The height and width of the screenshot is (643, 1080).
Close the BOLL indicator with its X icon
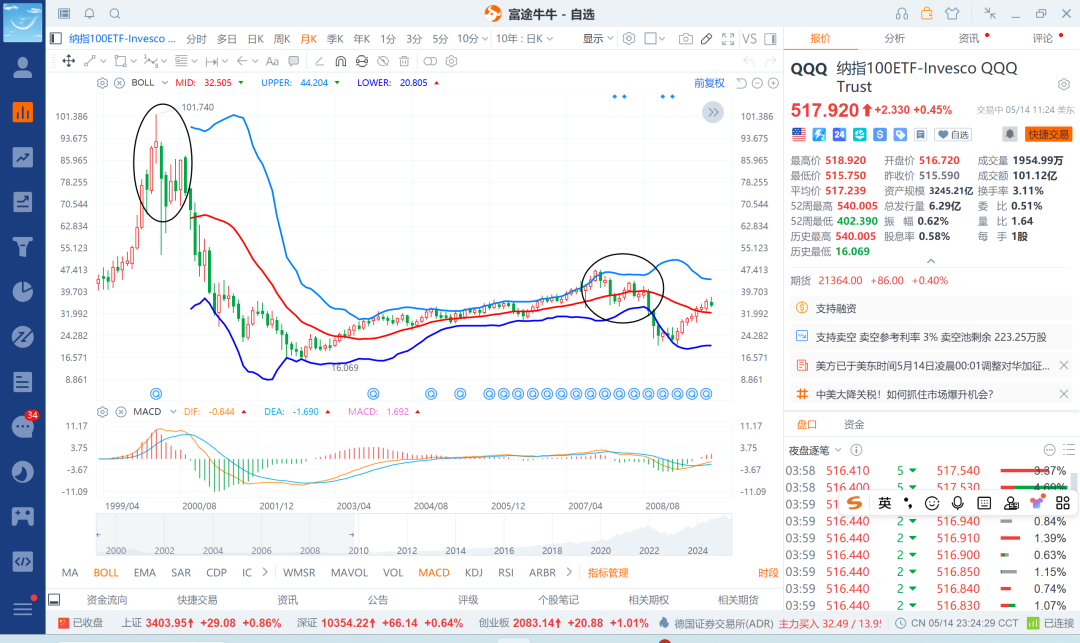click(119, 83)
